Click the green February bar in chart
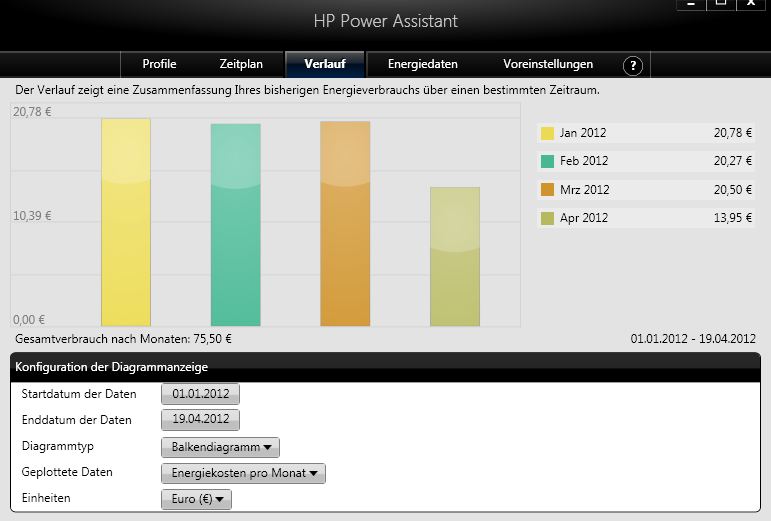 tap(236, 225)
